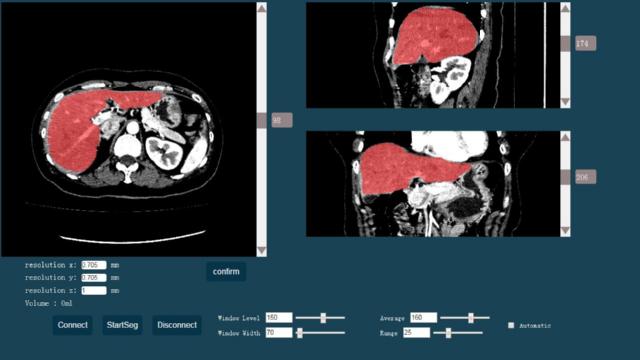Click the up arrow of axial view scrollbar

point(262,8)
